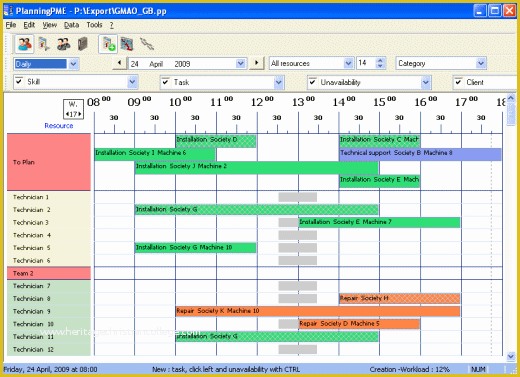Viewport: 520px width, 377px height.
Task: Click the 14:00 hour timeline header
Action: pos(344,102)
